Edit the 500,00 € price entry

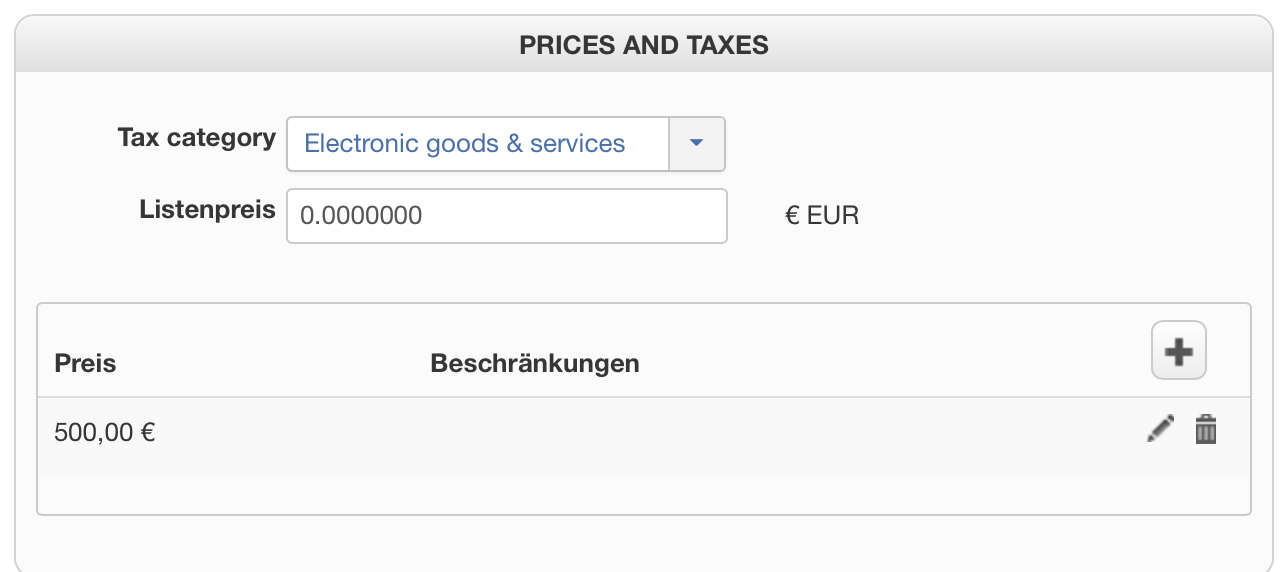point(1160,430)
